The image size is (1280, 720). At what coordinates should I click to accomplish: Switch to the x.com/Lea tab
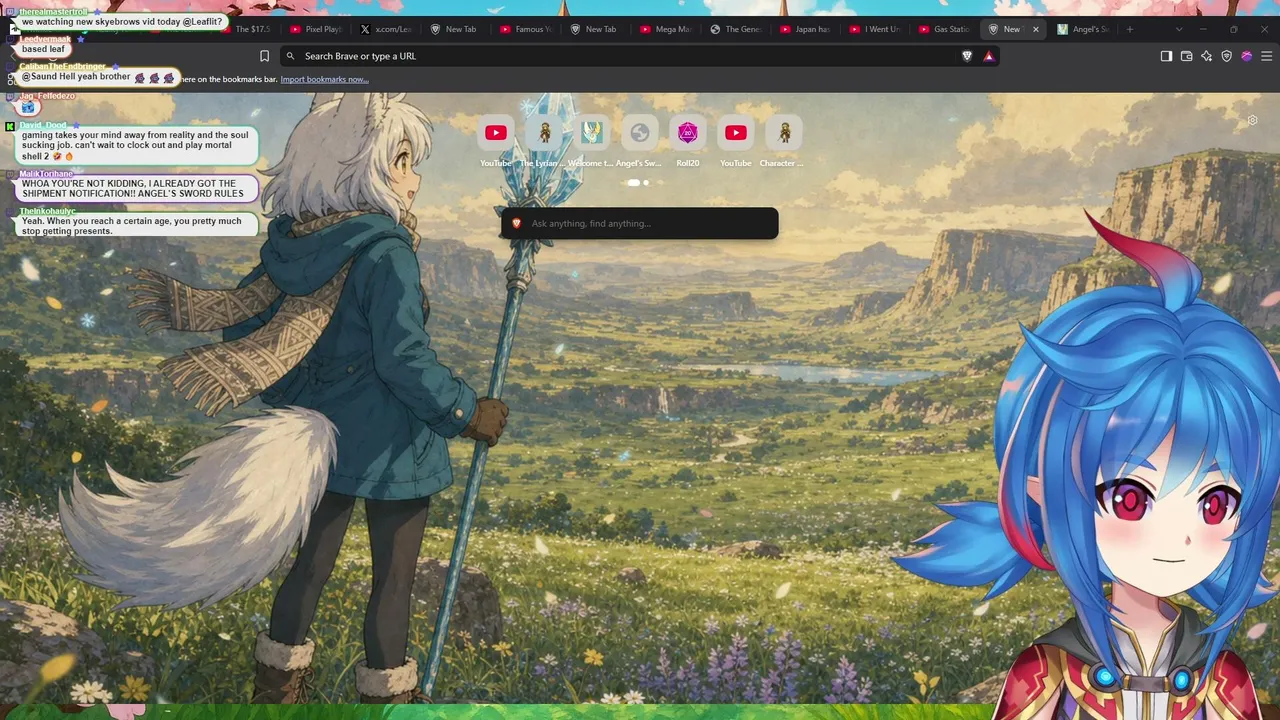385,29
